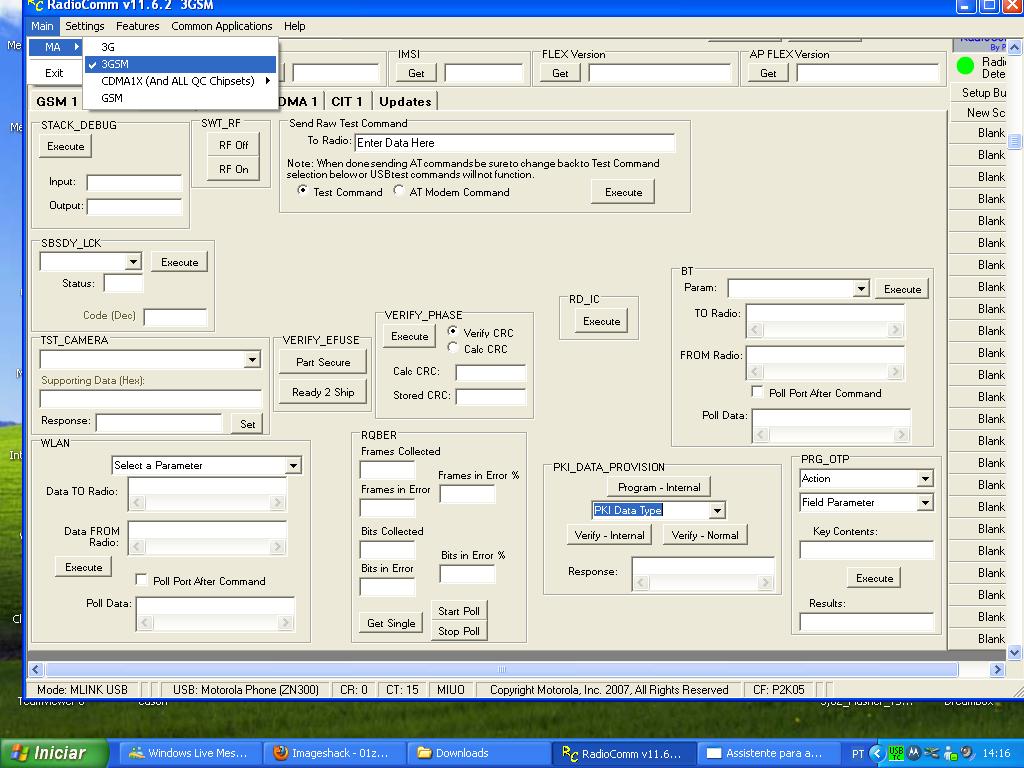The height and width of the screenshot is (768, 1024).
Task: Switch to the CIT 1 tab
Action: tap(346, 102)
